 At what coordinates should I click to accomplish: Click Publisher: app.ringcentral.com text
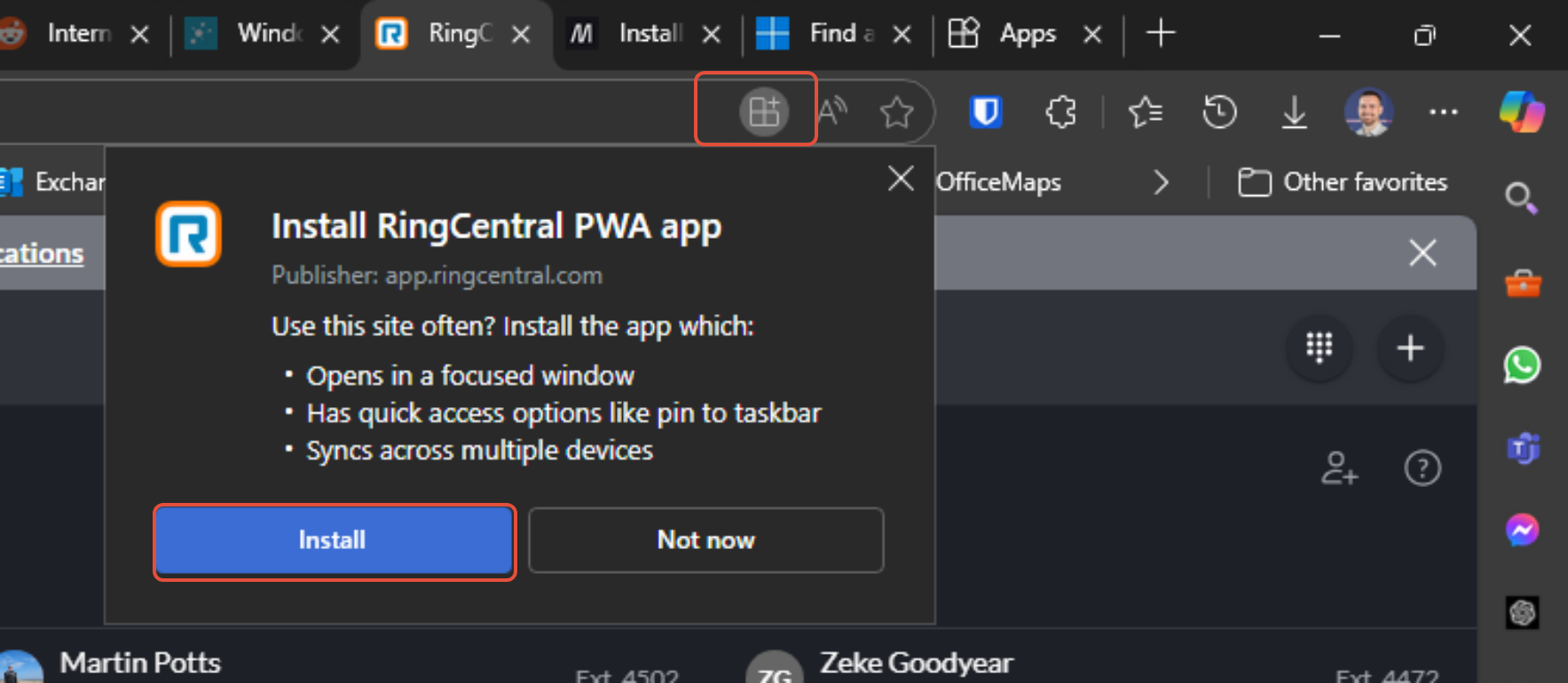tap(437, 276)
